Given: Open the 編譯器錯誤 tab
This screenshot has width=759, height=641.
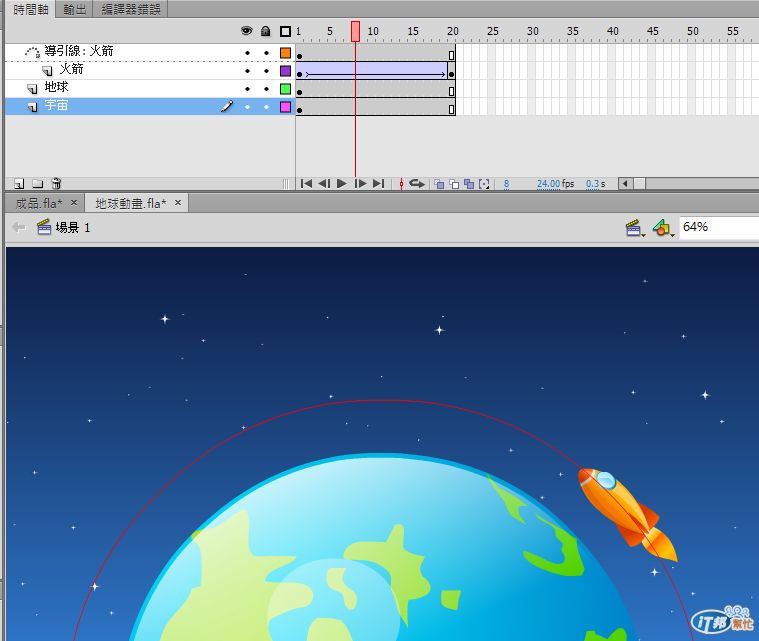Looking at the screenshot, I should pyautogui.click(x=131, y=9).
